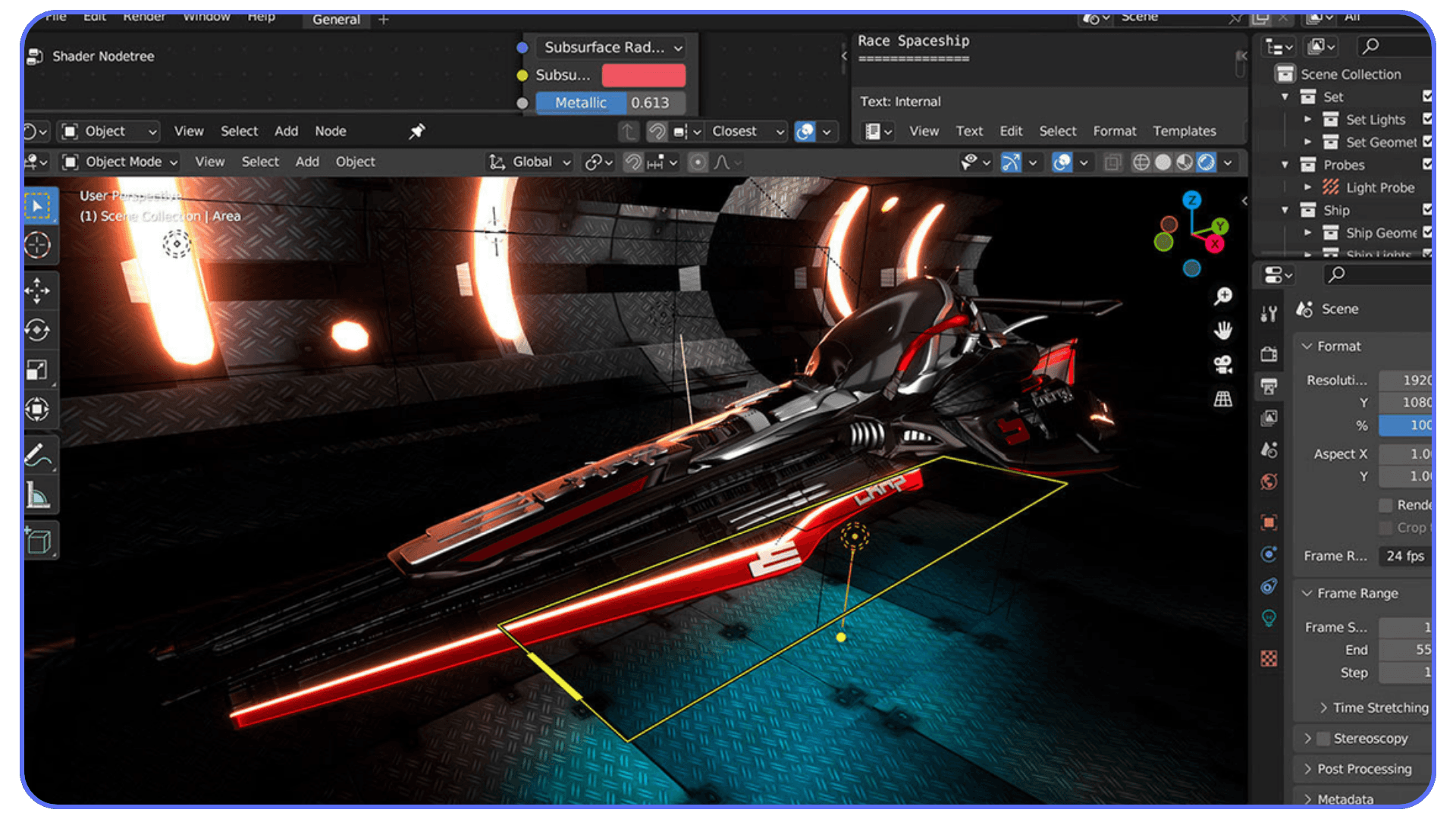Open the Object Mode dropdown
The width and height of the screenshot is (1456, 819).
click(119, 162)
